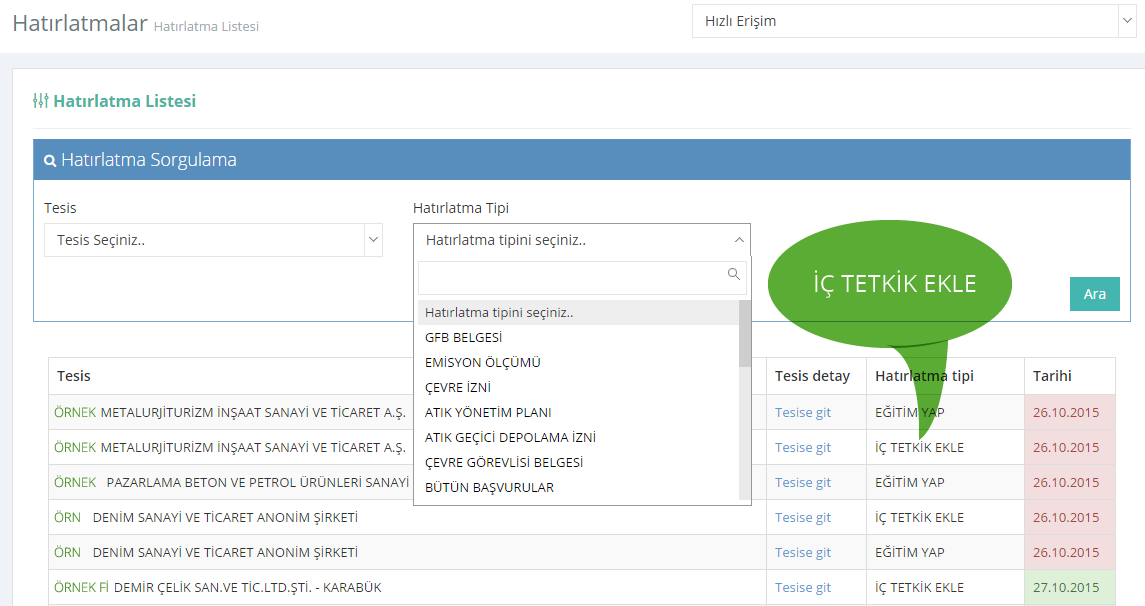The height and width of the screenshot is (606, 1145).
Task: Click the Hızlı Erişim dropdown arrow
Action: (1127, 21)
